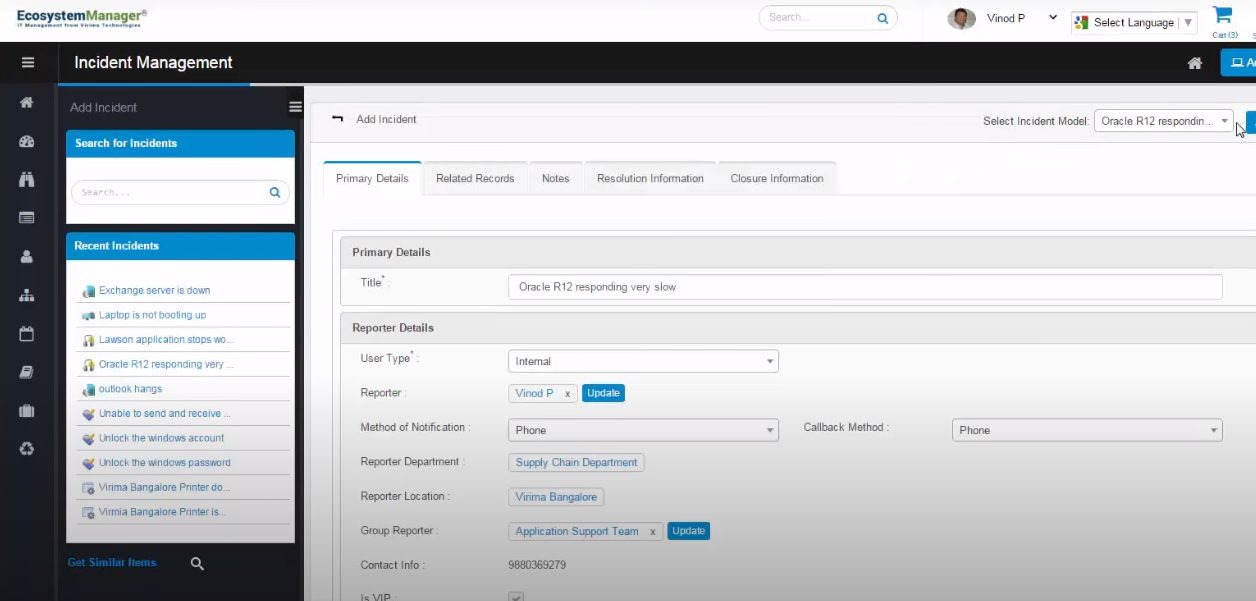This screenshot has height=601, width=1256.
Task: Open the shopping cart icon
Action: click(x=1222, y=15)
